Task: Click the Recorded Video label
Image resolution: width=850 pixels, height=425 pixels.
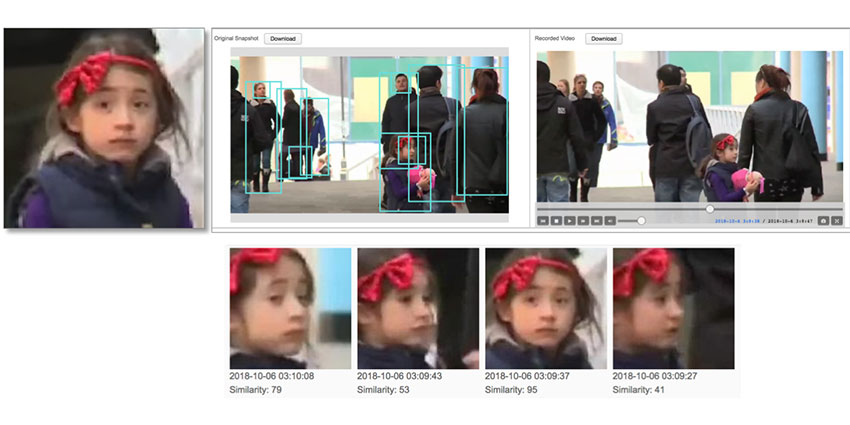Action: tap(555, 39)
